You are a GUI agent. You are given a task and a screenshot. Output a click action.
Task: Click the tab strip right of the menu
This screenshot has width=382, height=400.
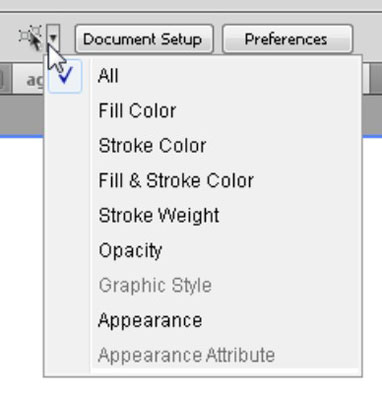pos(373,79)
